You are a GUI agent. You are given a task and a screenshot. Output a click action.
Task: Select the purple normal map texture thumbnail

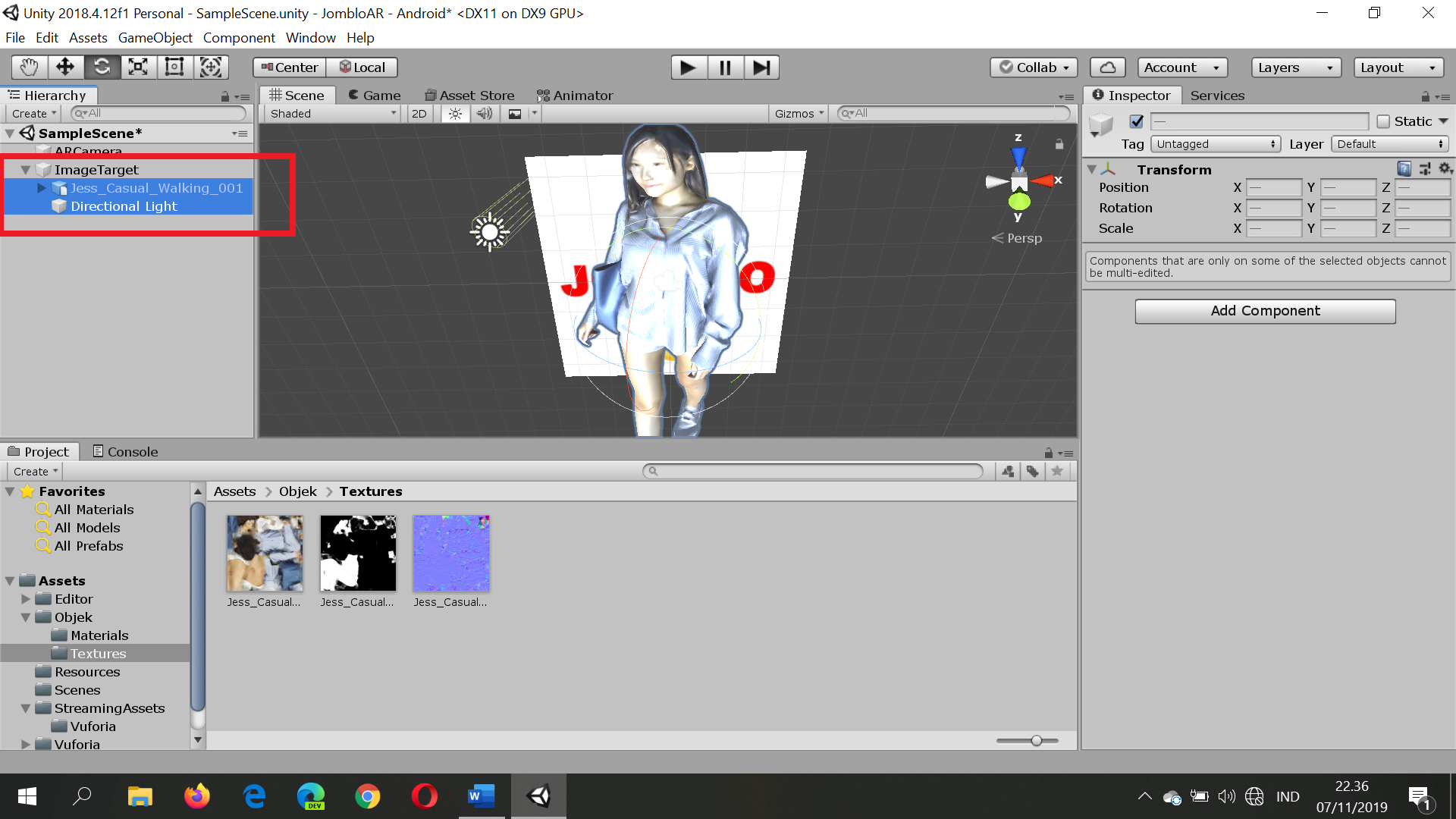click(451, 554)
